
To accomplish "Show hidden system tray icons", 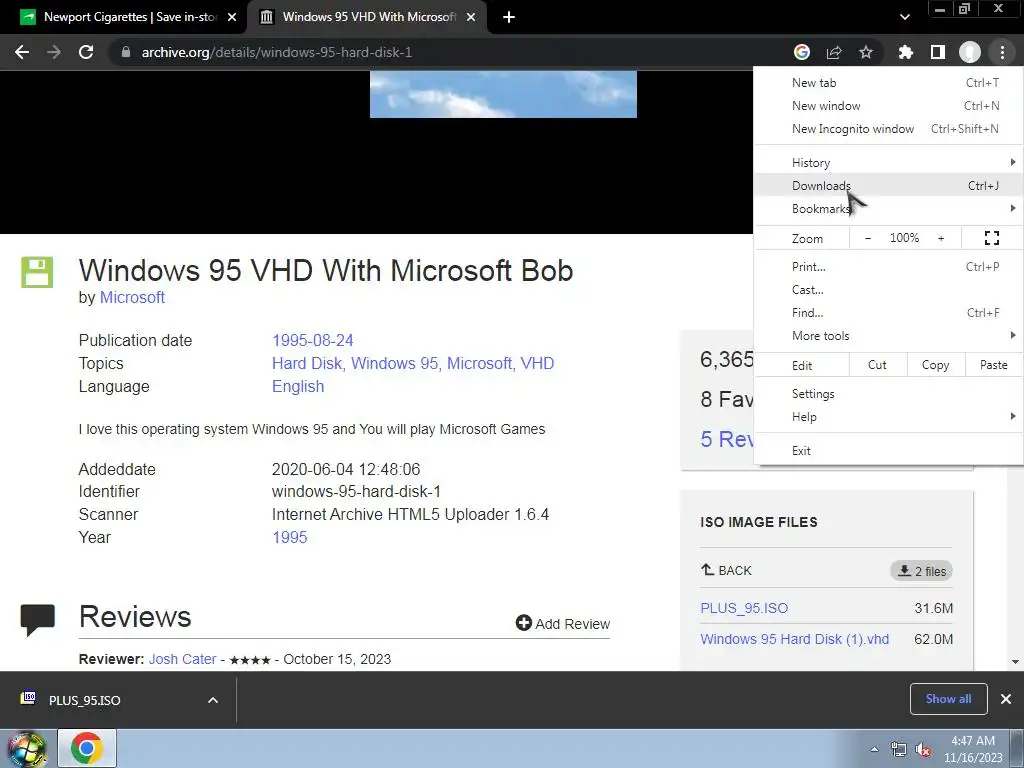I will point(874,750).
